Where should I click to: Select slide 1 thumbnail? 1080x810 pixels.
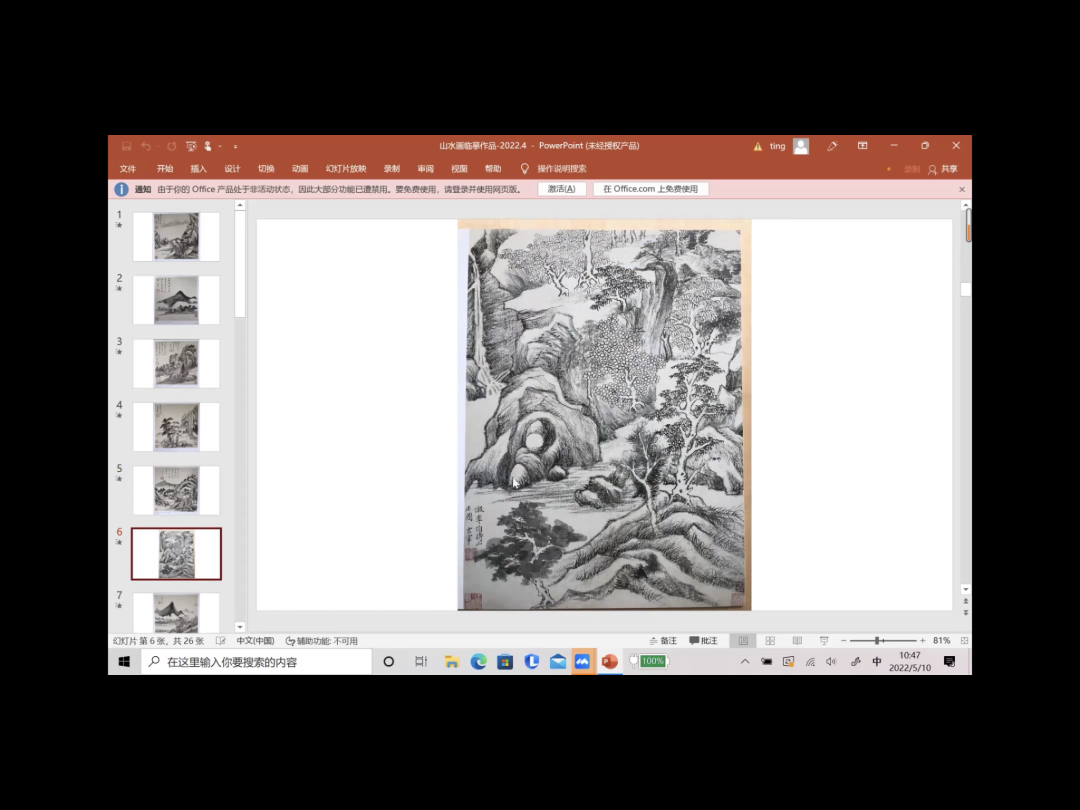coord(176,236)
